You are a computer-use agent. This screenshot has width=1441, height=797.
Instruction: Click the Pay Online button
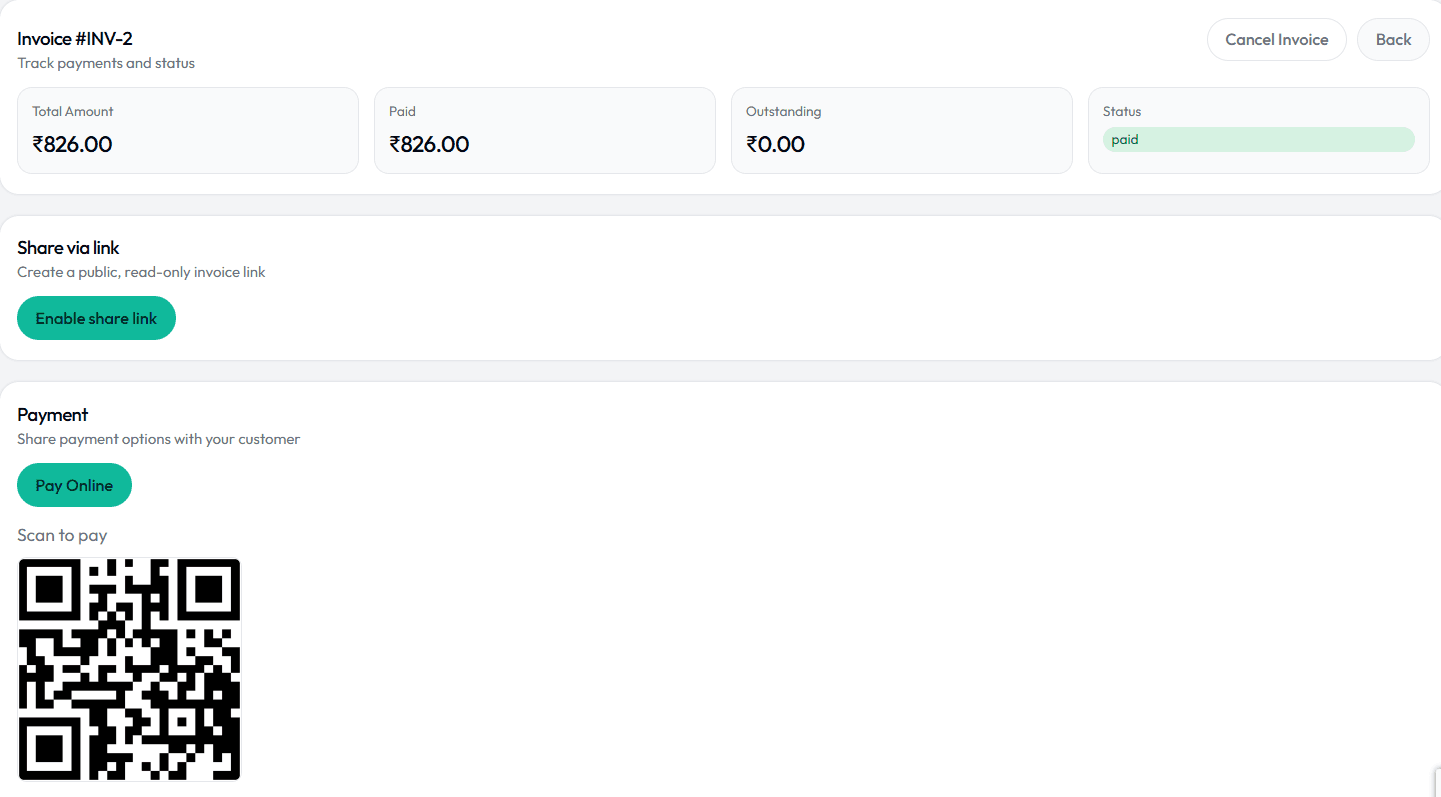[74, 484]
